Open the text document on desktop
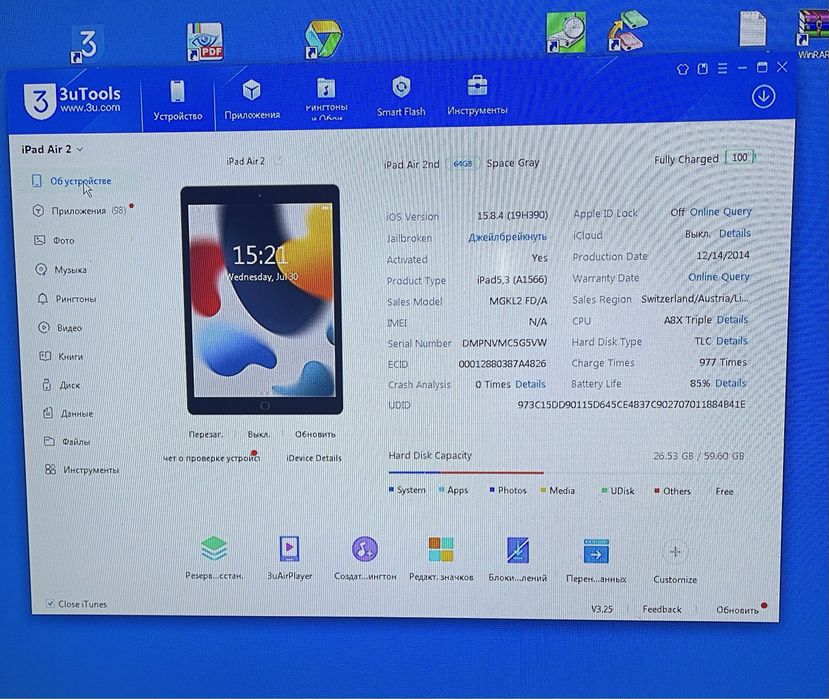 point(752,29)
